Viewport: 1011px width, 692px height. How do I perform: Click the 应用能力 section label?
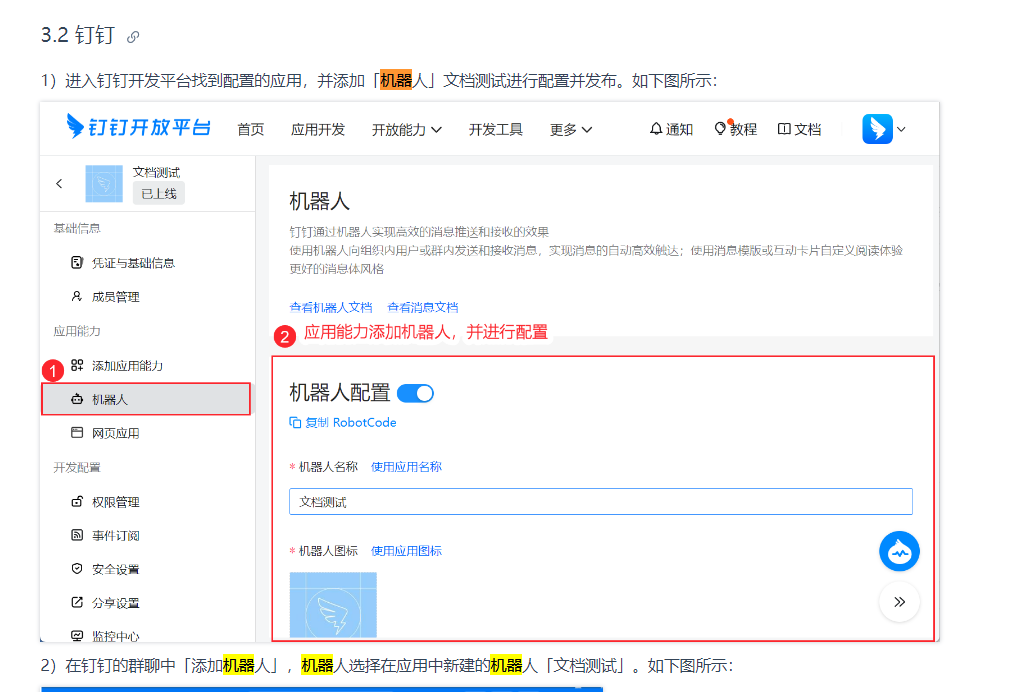[77, 331]
